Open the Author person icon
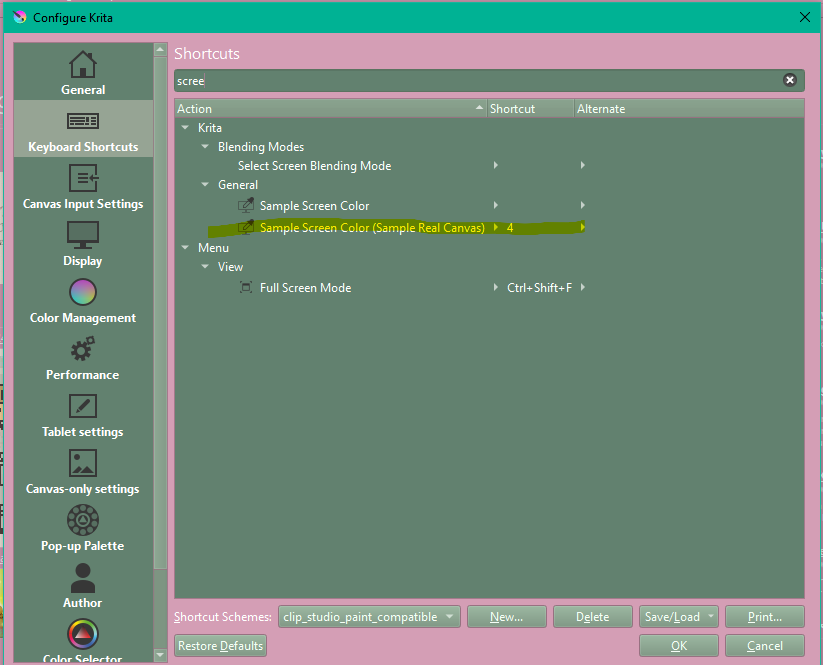823x665 pixels. [83, 578]
